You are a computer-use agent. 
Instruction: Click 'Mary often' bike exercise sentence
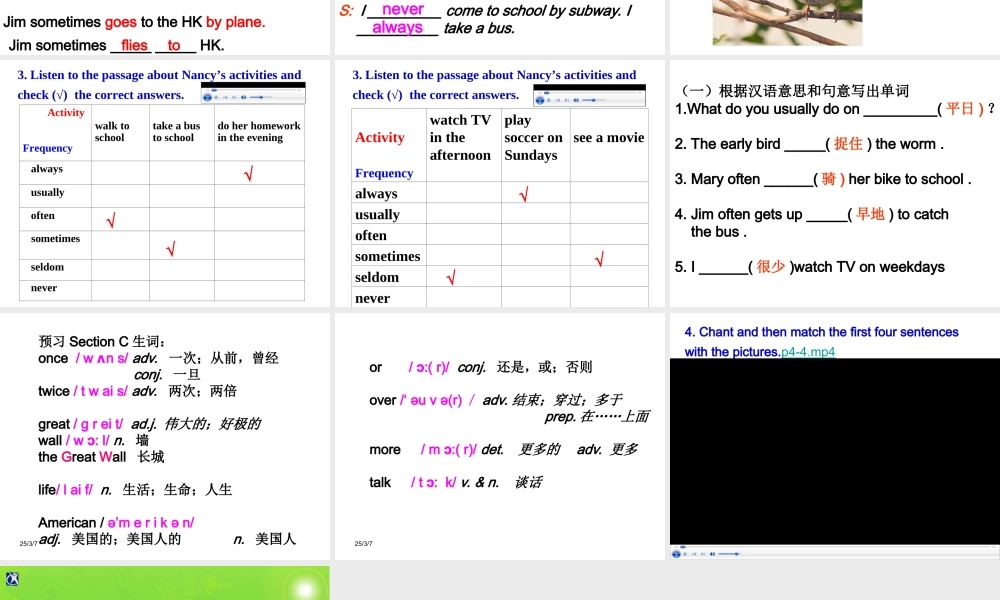click(823, 179)
